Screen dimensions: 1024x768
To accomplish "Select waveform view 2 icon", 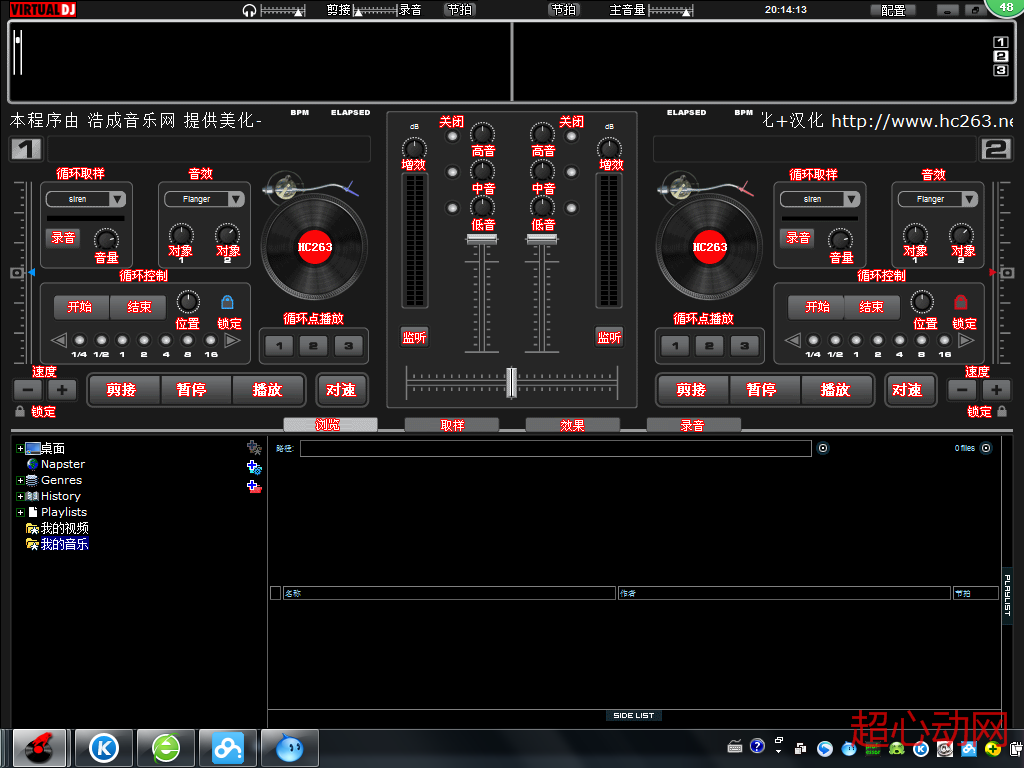I will click(x=1000, y=56).
